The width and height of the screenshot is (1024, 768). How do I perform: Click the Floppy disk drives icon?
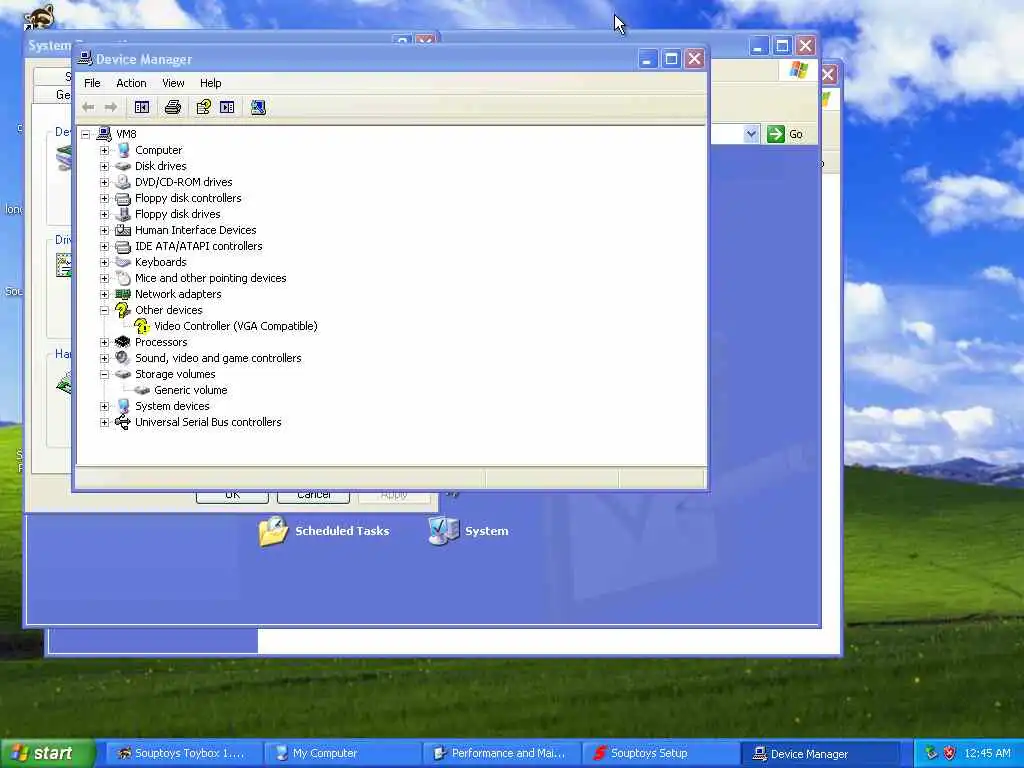coord(123,214)
